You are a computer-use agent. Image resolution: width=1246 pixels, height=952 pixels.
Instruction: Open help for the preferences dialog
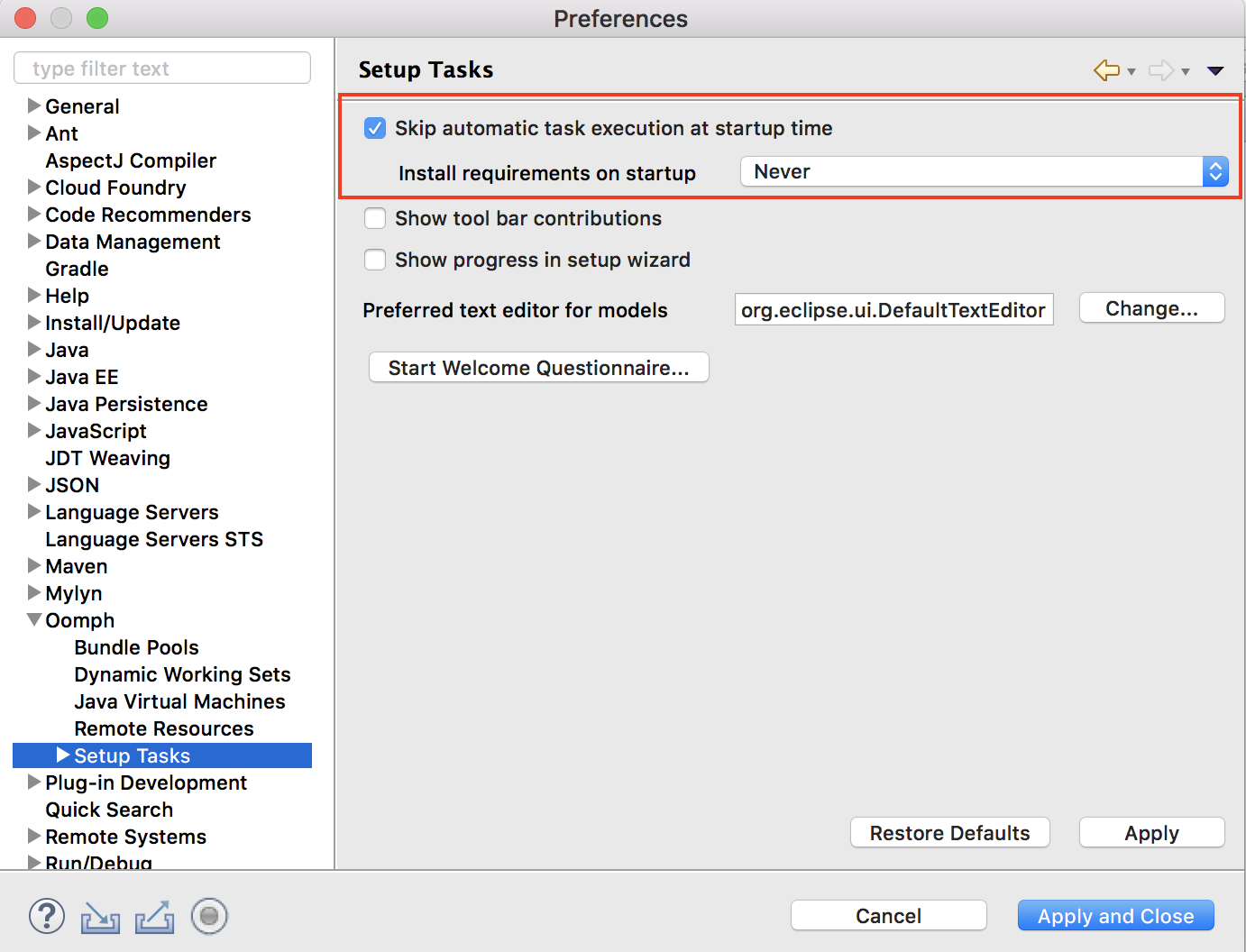pos(47,916)
